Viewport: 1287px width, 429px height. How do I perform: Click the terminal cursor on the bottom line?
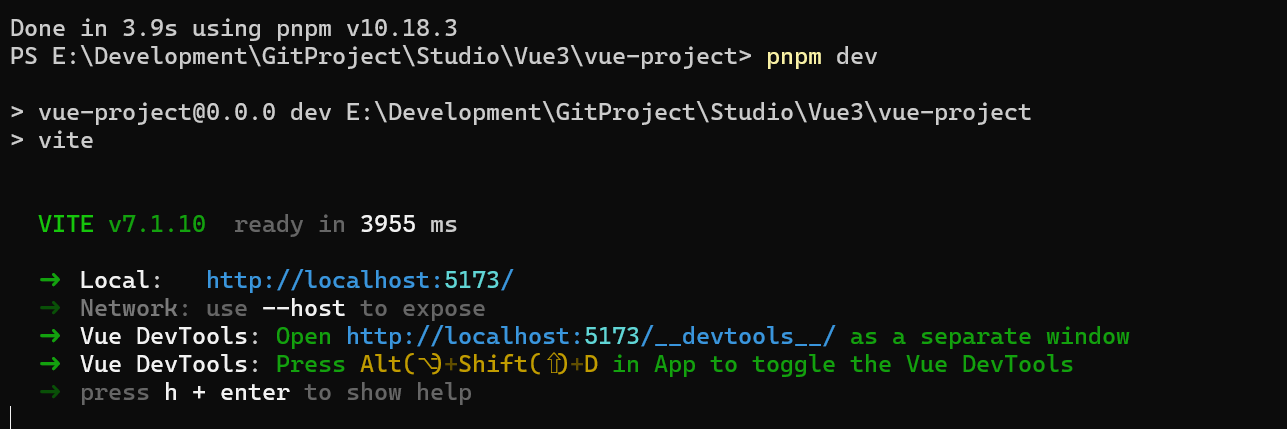11,417
